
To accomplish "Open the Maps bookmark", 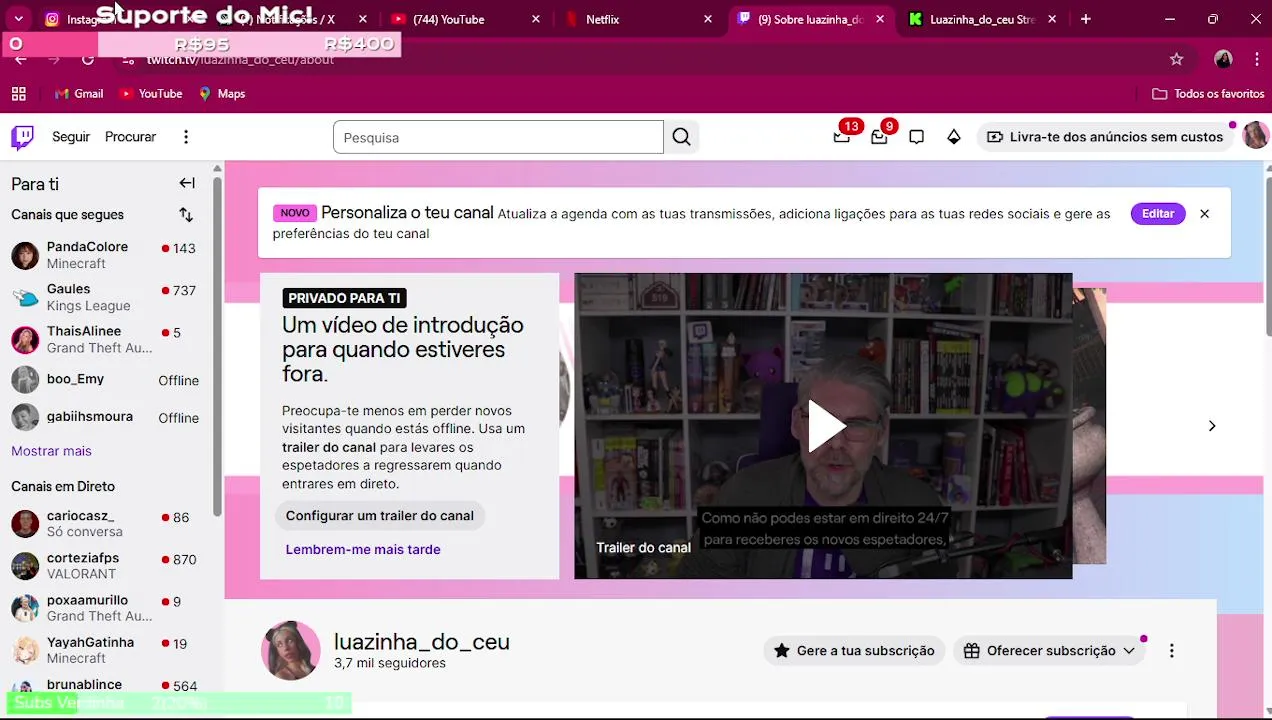I will tap(222, 94).
